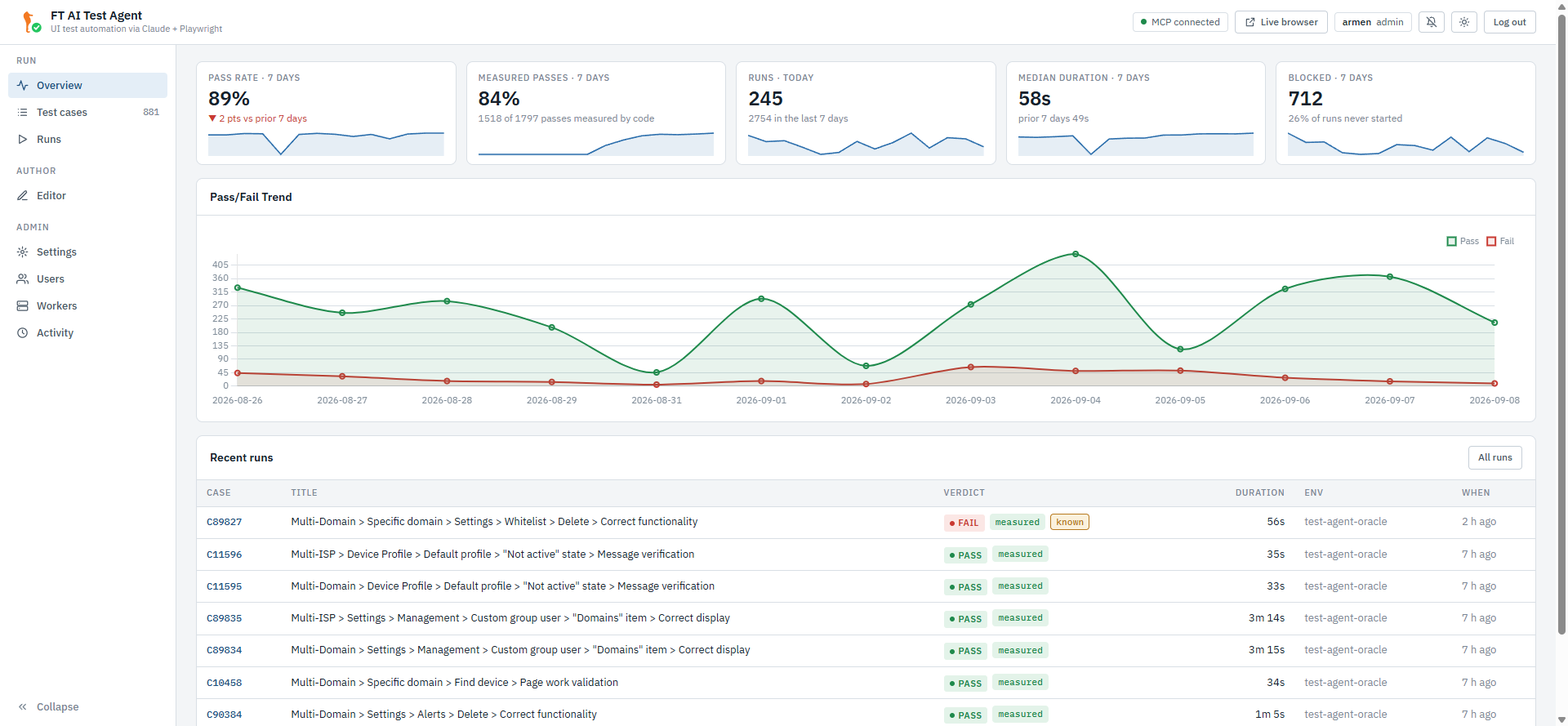Click the Overview pulse icon in sidebar
Viewport: 1568px width, 726px height.
pyautogui.click(x=23, y=85)
